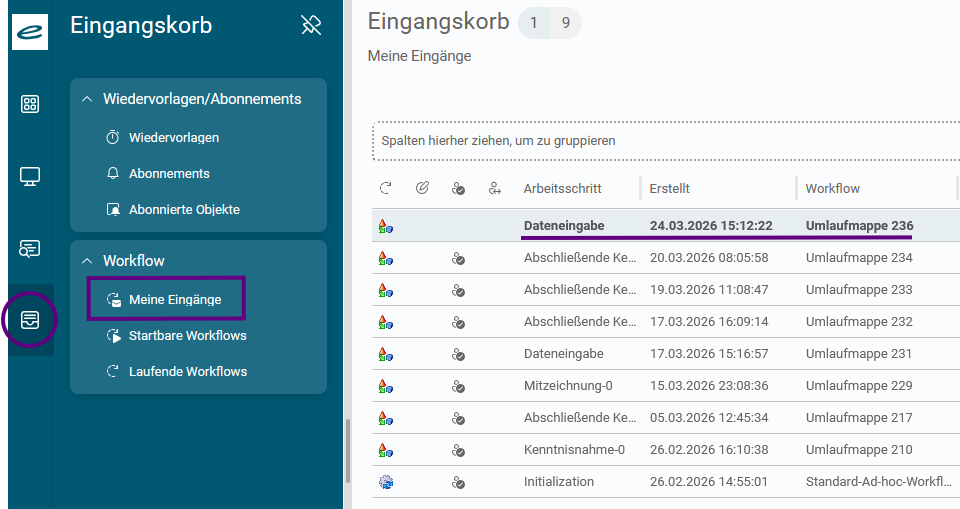Image resolution: width=960 pixels, height=509 pixels.
Task: Select the Umlaufmappe 217 cell
Action: (x=859, y=418)
